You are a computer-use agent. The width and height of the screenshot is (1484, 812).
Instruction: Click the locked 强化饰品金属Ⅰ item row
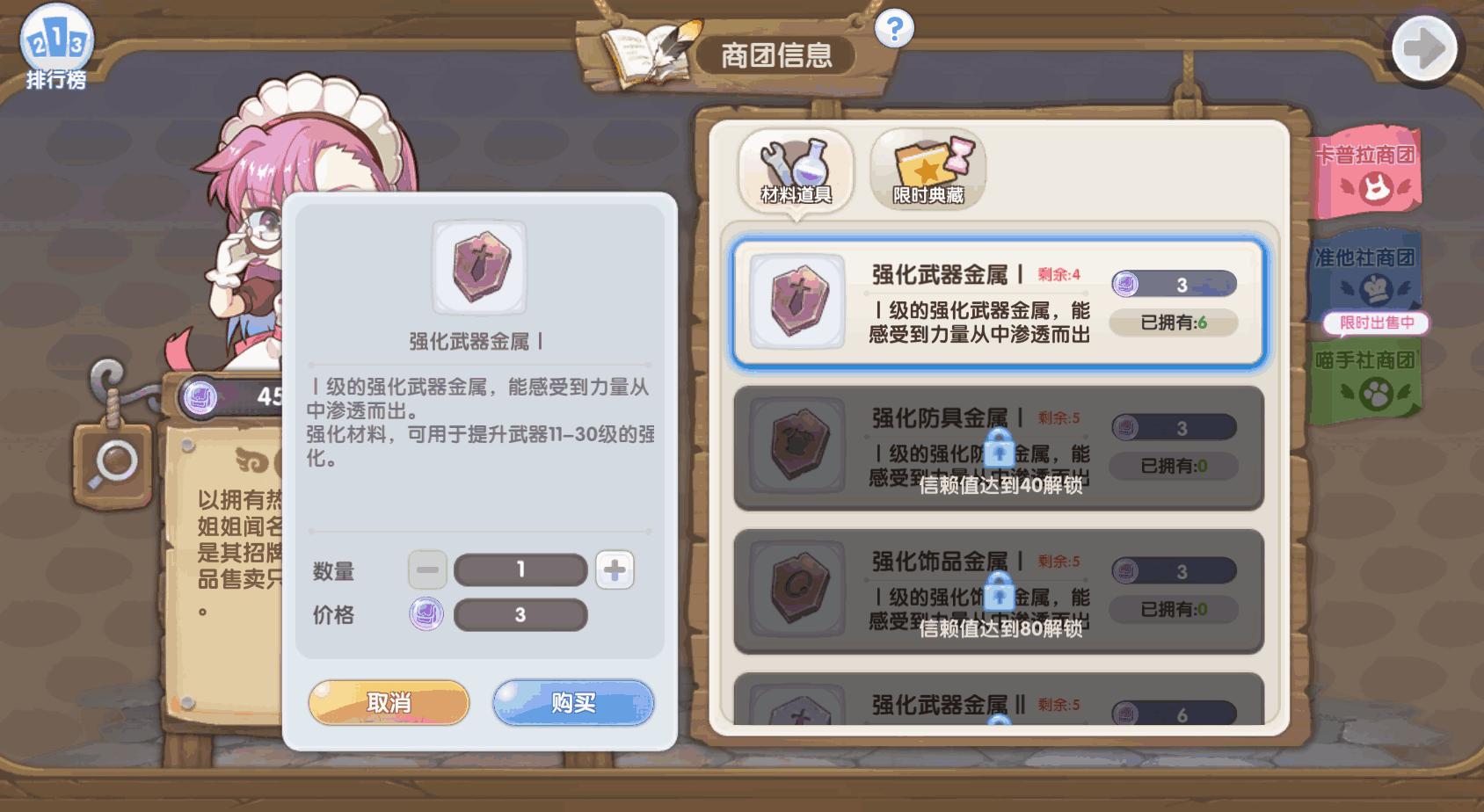(999, 591)
